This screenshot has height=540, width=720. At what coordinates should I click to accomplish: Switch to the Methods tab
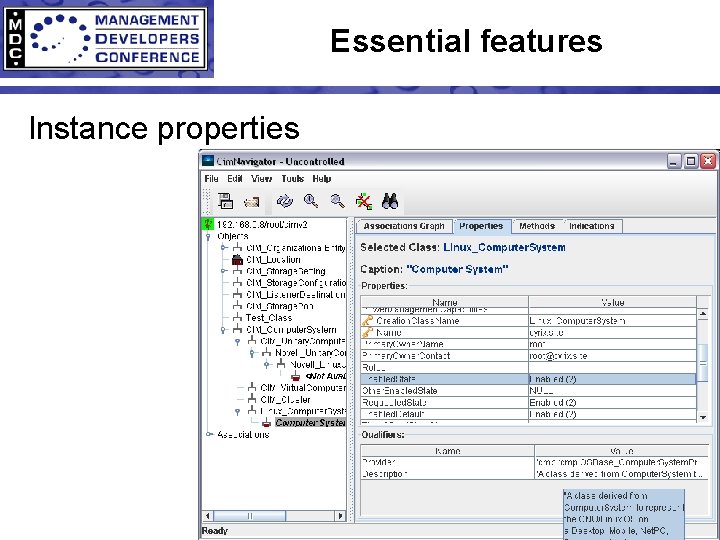[537, 226]
